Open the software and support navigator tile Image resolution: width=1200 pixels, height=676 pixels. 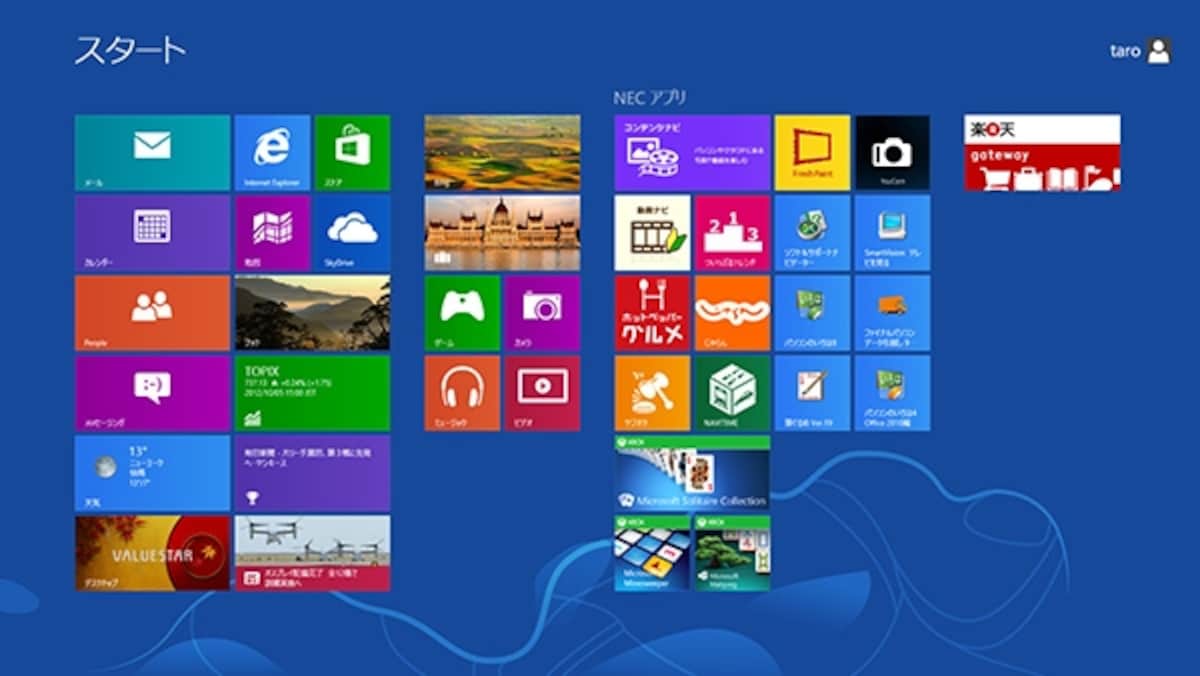tap(812, 232)
